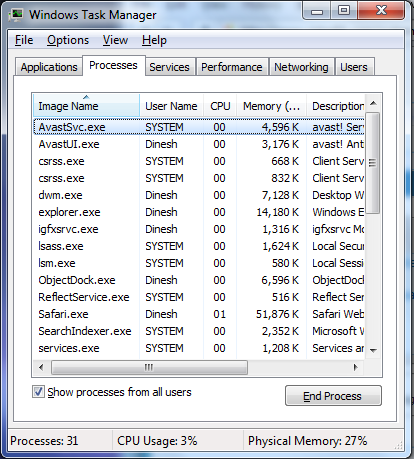The height and width of the screenshot is (459, 414).
Task: Click the Desktop W description cell
Action: (338, 195)
